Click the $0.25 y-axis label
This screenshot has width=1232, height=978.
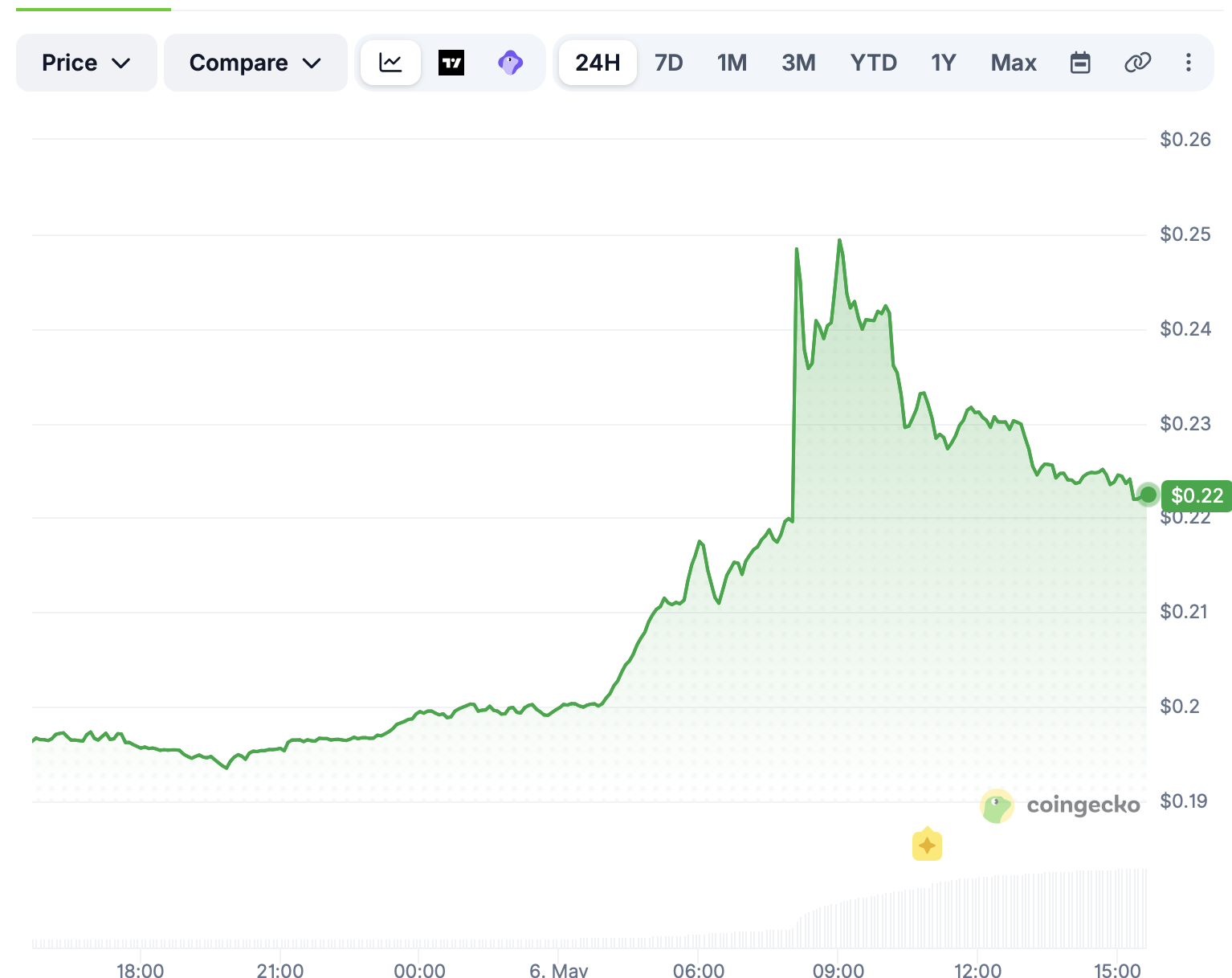tap(1185, 234)
